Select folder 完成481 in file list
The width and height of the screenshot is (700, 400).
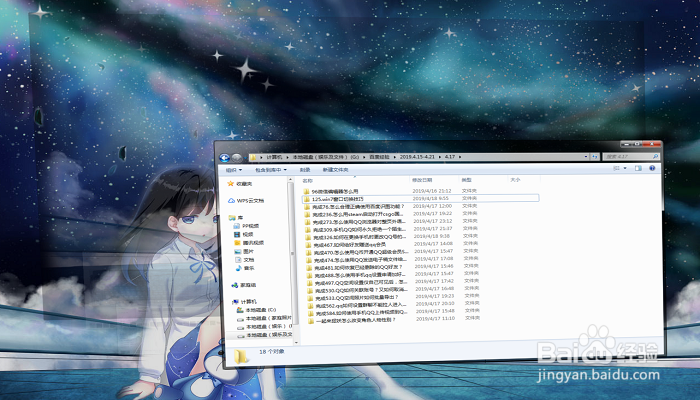tap(355, 268)
